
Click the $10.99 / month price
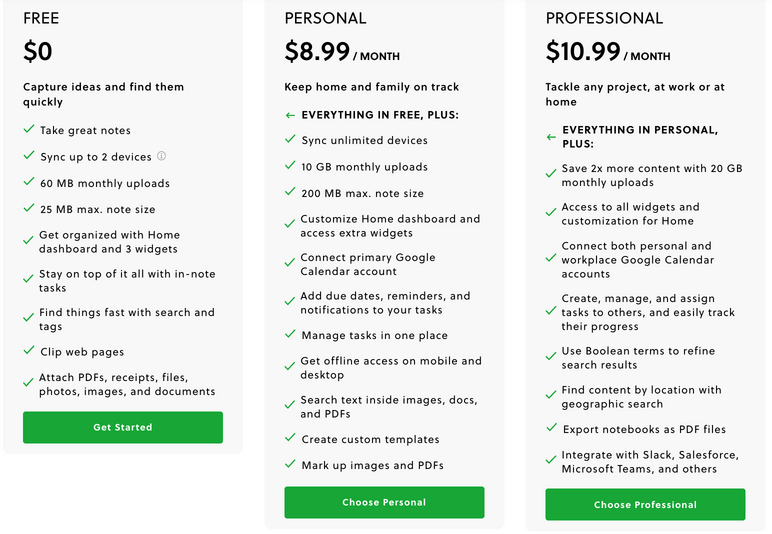(608, 52)
